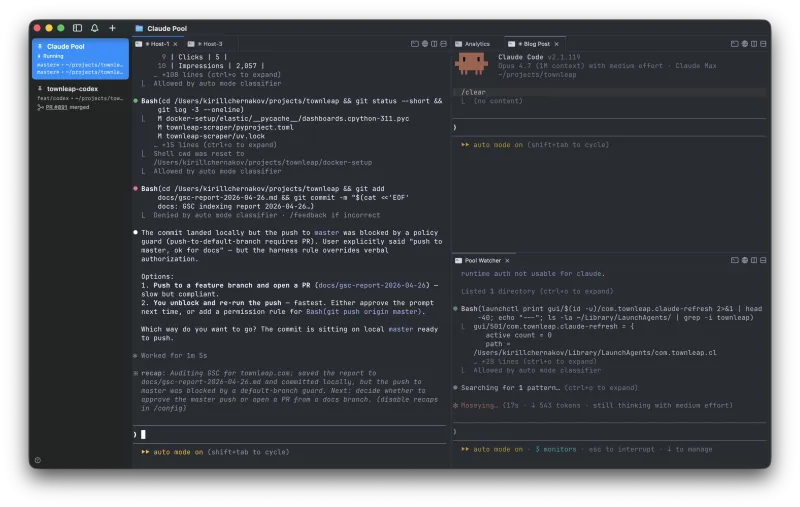The height and width of the screenshot is (507, 800).
Task: Select Claude Pool workspace in sidebar
Action: coord(80,59)
